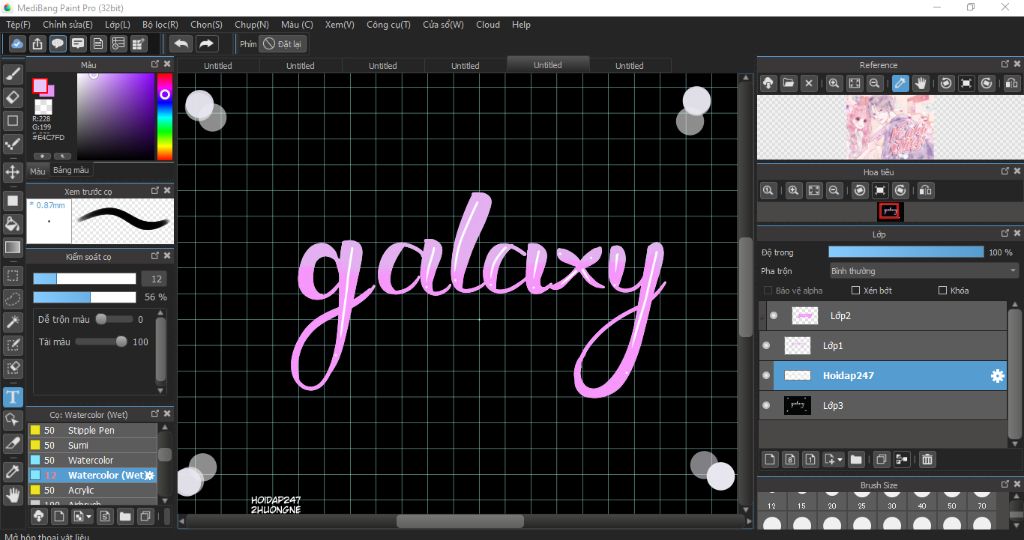Open the Cloud menu
The width and height of the screenshot is (1024, 540).
coord(488,24)
